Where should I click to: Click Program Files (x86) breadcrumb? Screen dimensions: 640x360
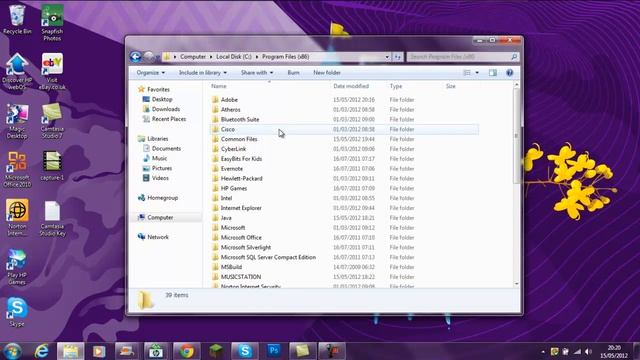pos(286,57)
